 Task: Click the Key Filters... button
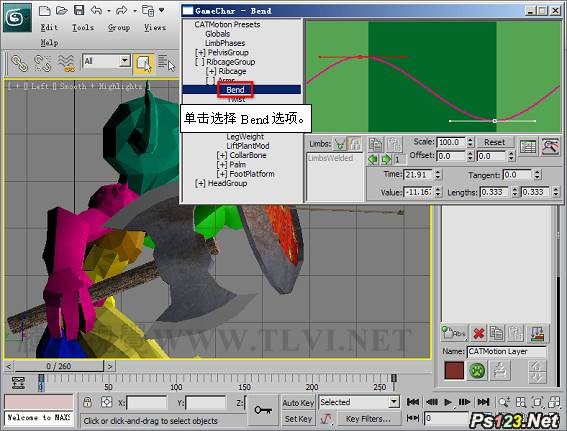(x=368, y=419)
